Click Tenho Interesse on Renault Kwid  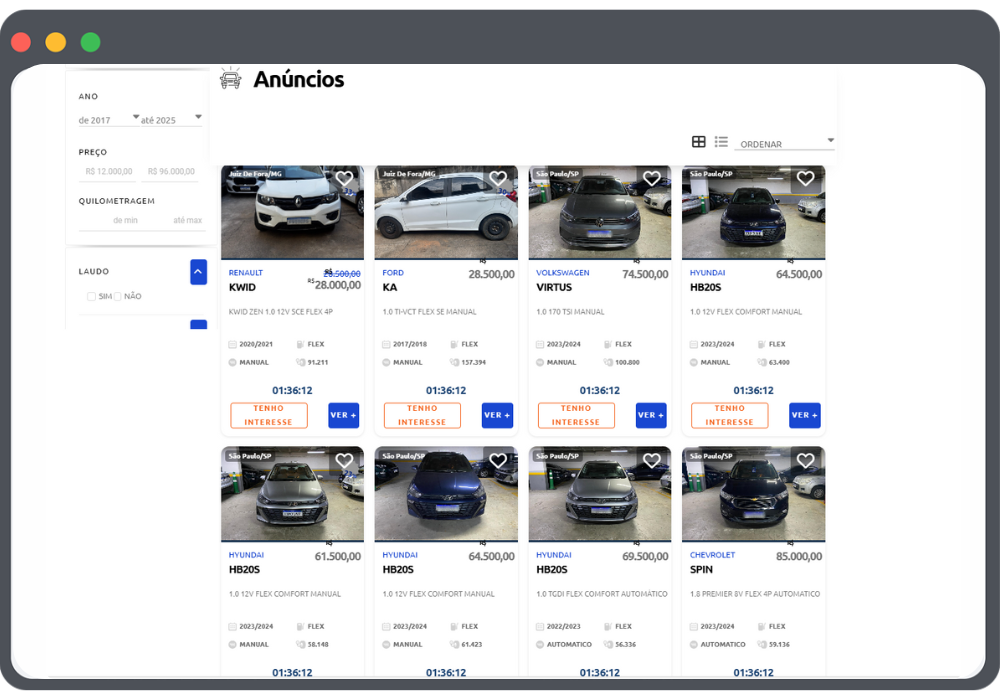tap(269, 415)
